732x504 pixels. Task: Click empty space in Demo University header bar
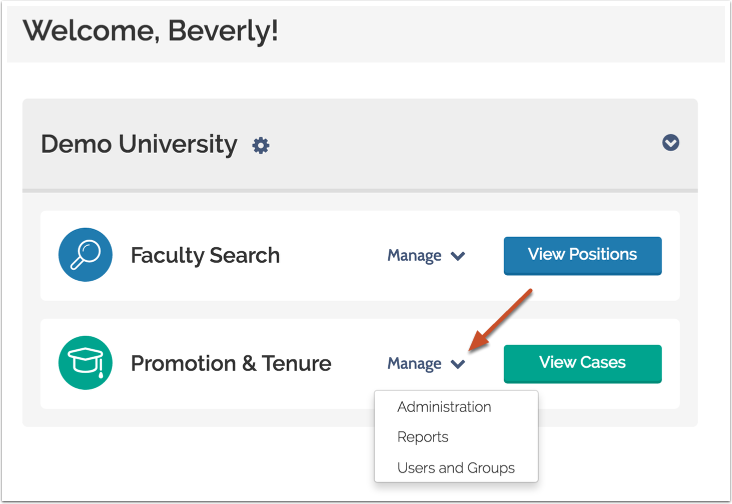click(x=460, y=144)
